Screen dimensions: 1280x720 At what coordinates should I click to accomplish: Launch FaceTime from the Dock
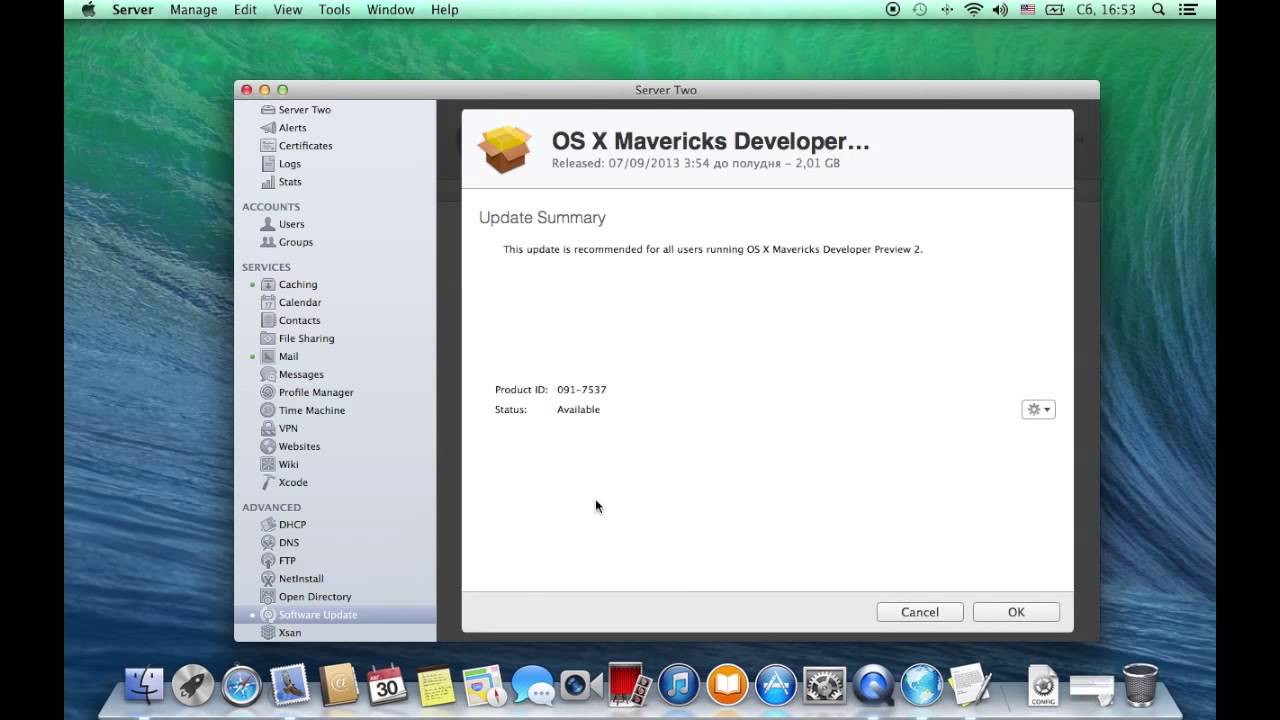pos(581,685)
